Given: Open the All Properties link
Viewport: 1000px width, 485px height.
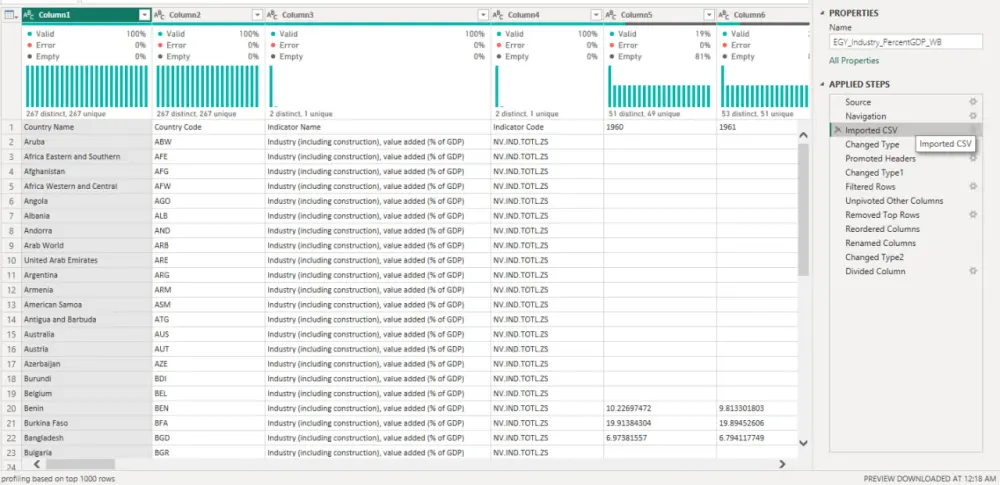Looking at the screenshot, I should click(854, 61).
